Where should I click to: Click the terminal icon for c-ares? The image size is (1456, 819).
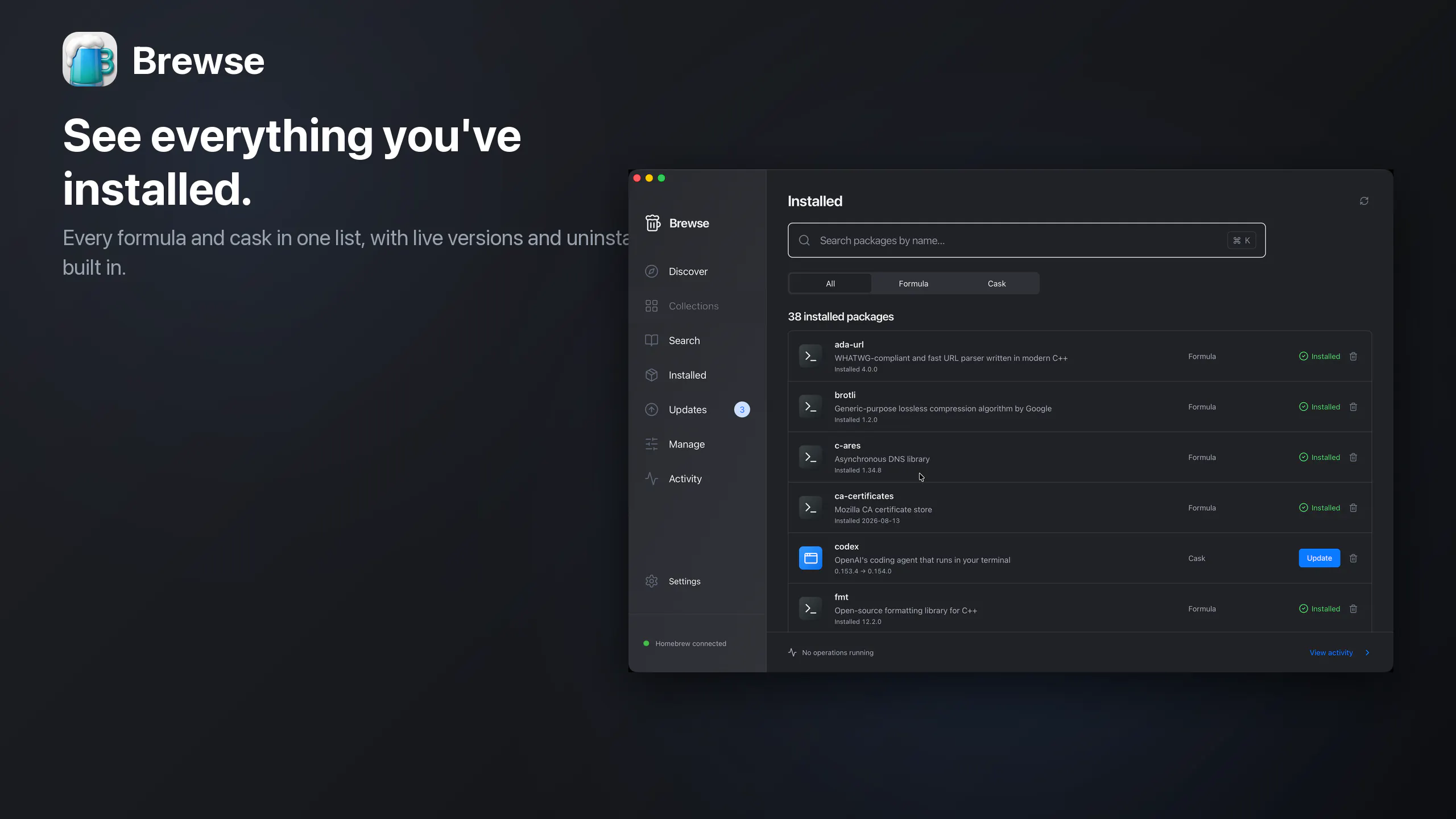(x=810, y=457)
